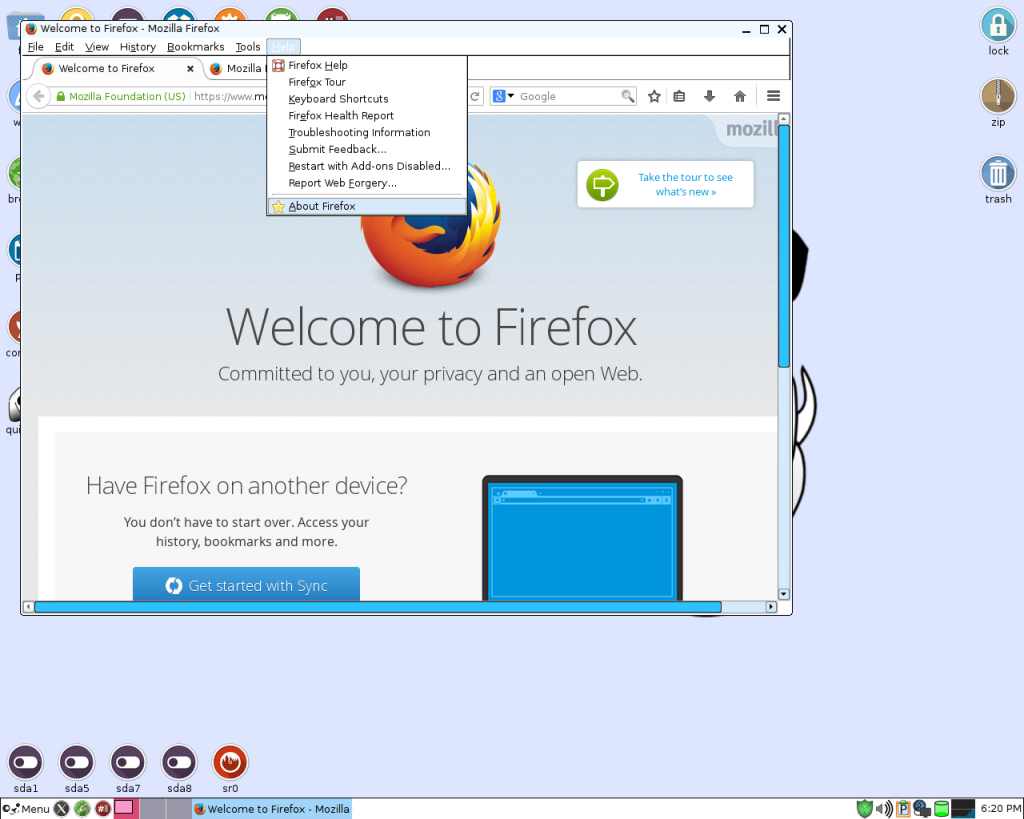Click the green shield tray icon

pos(865,809)
